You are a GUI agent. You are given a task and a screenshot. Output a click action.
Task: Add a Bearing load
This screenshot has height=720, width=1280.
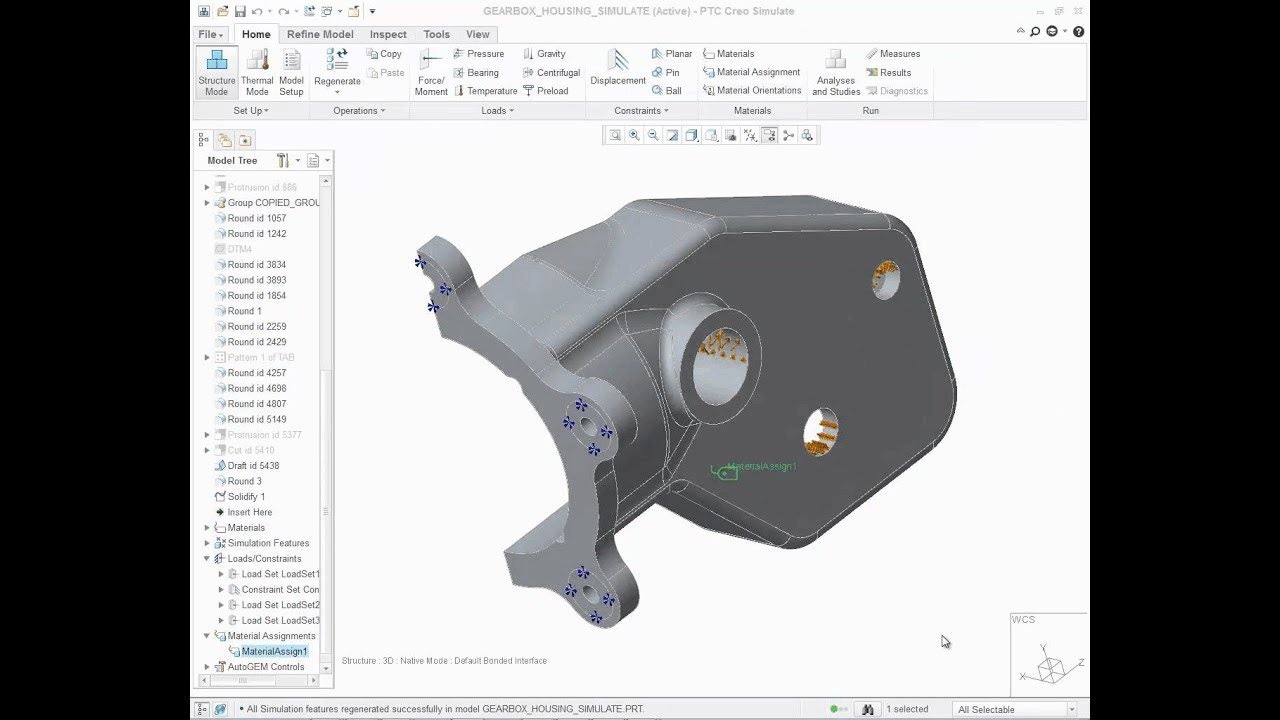point(475,73)
